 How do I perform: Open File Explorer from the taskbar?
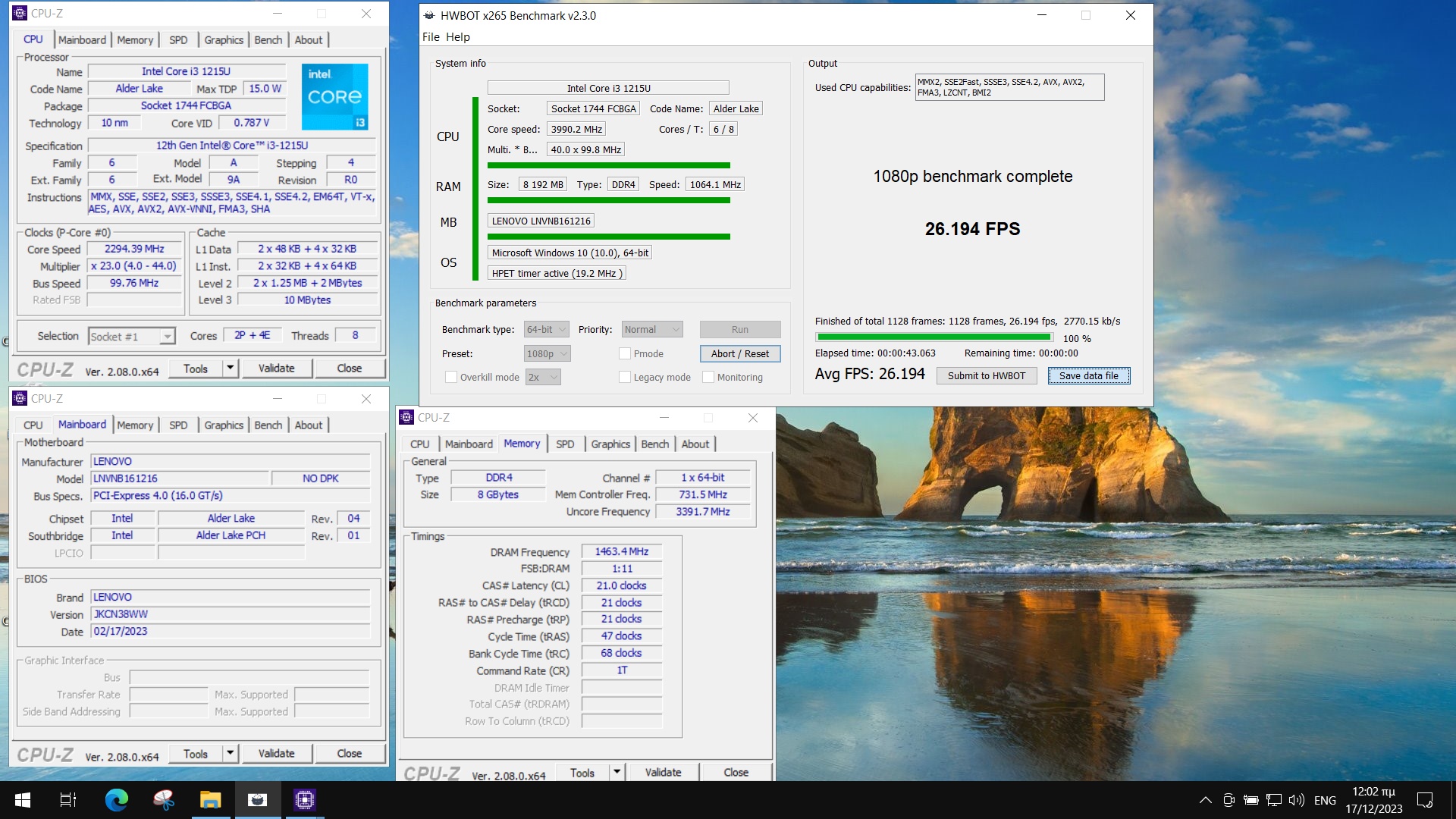click(x=210, y=800)
